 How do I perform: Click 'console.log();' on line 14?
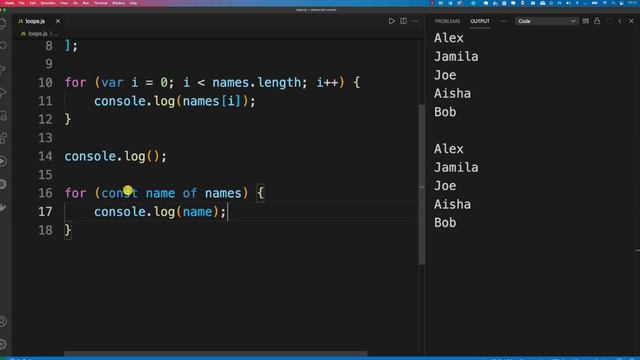116,156
